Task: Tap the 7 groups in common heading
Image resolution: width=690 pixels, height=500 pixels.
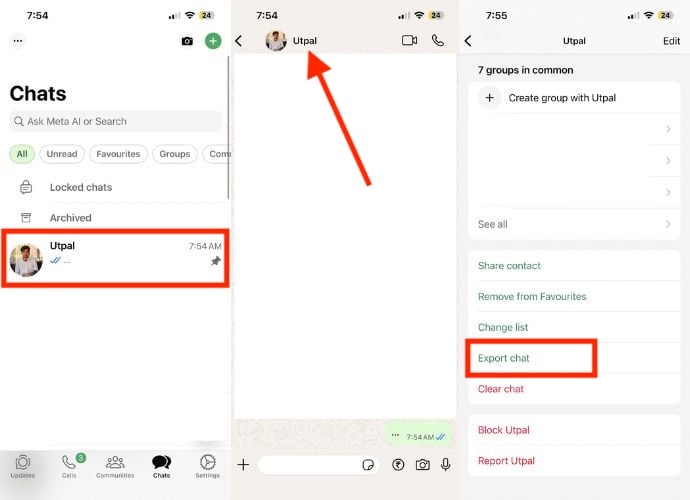Action: (525, 70)
